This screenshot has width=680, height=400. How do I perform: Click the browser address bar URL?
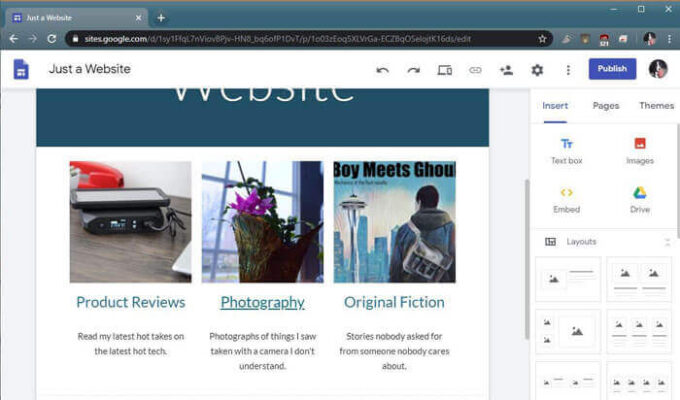tap(278, 39)
